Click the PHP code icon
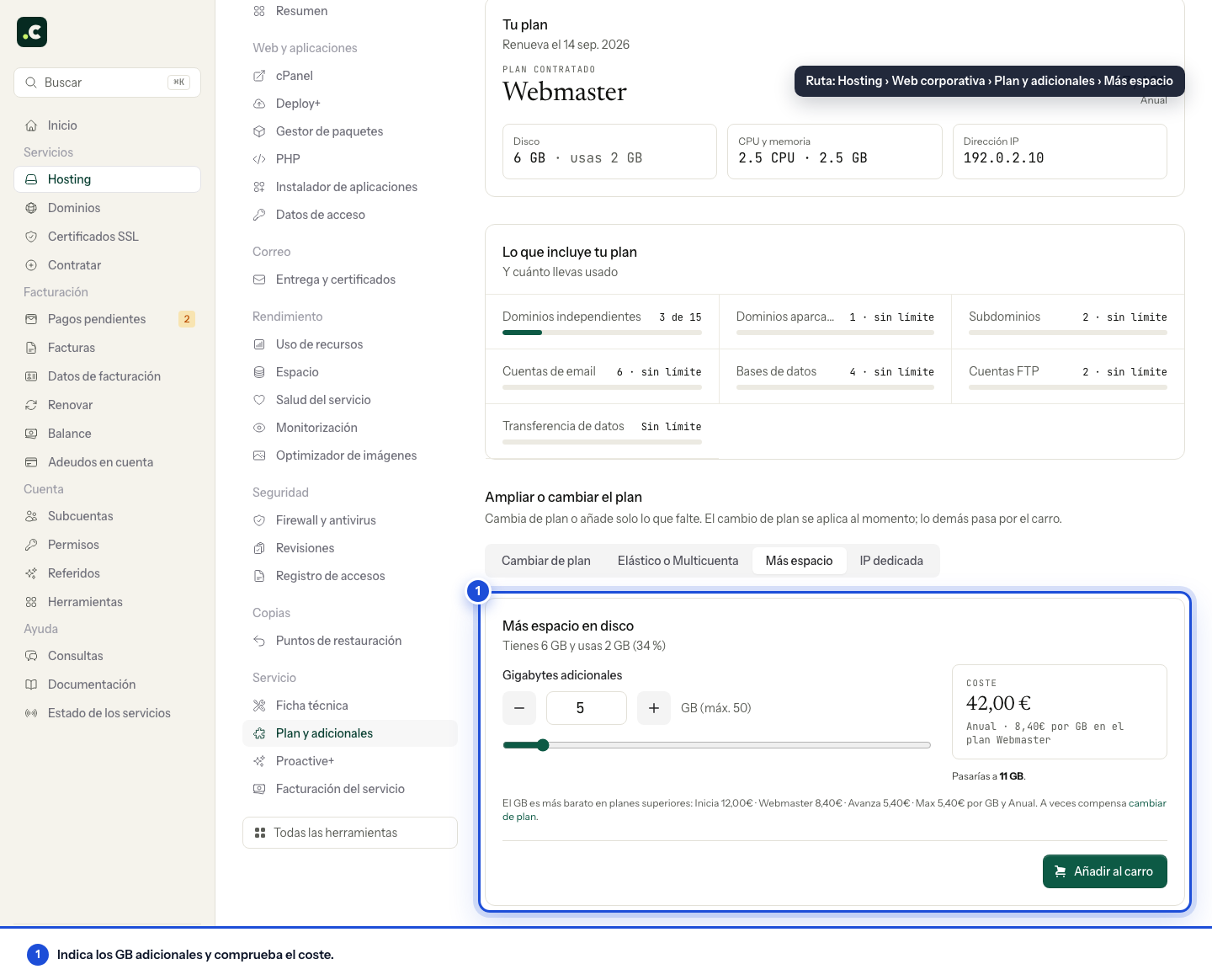Viewport: 1212px width, 980px height. point(259,159)
